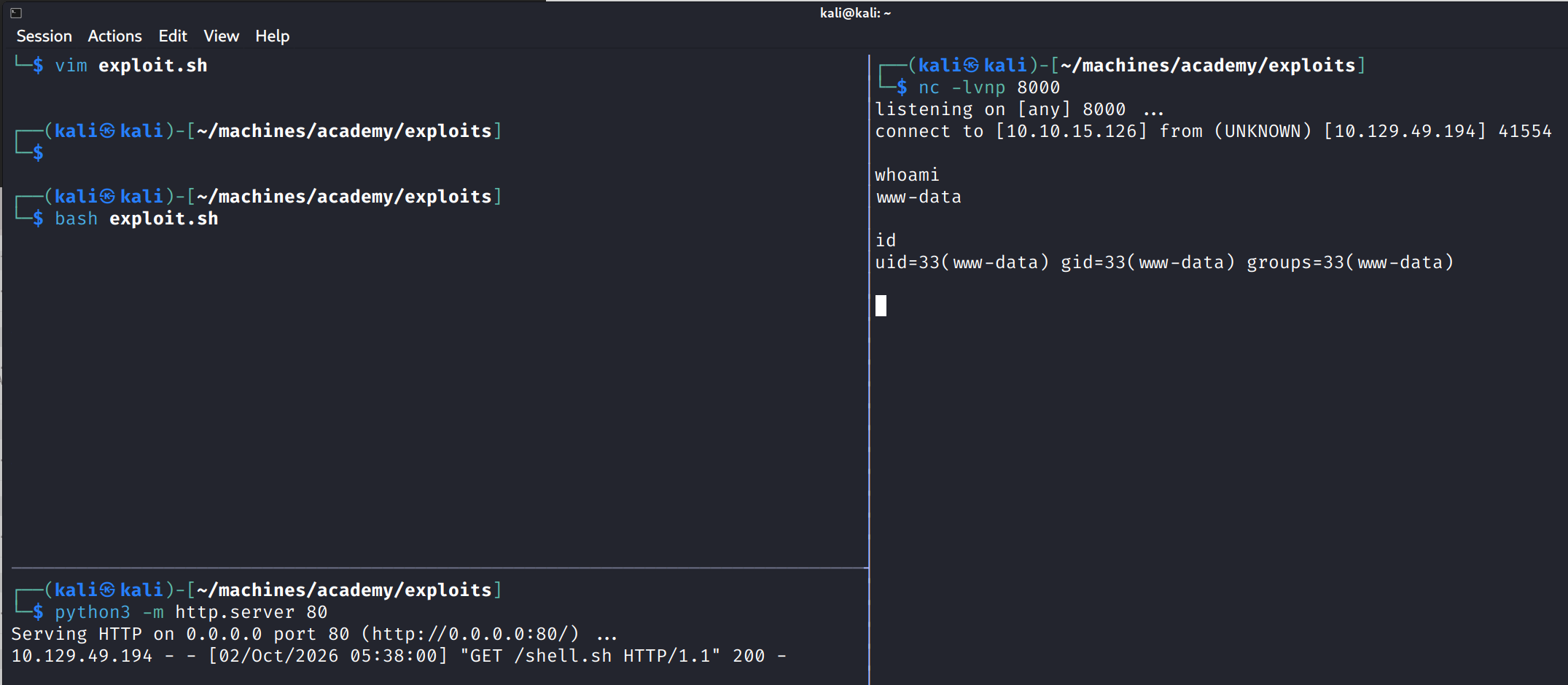The image size is (1568, 685).
Task: Click the block cursor in the netcat pane
Action: [881, 305]
